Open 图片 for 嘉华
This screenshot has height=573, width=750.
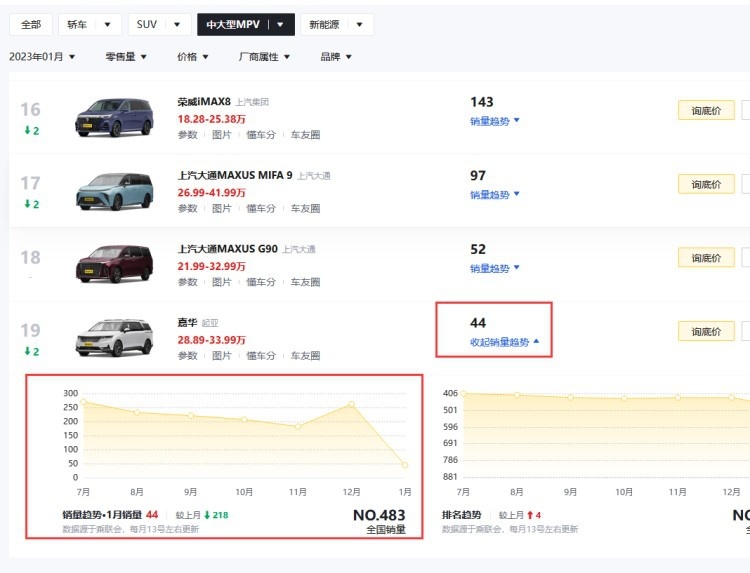click(x=221, y=356)
